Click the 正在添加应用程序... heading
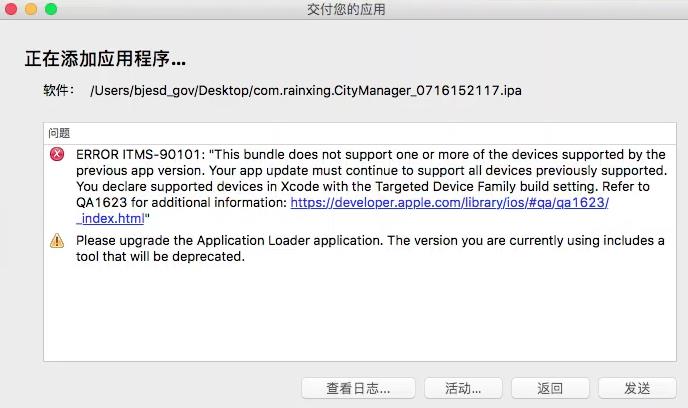Viewport: 688px width, 408px height. (x=105, y=59)
